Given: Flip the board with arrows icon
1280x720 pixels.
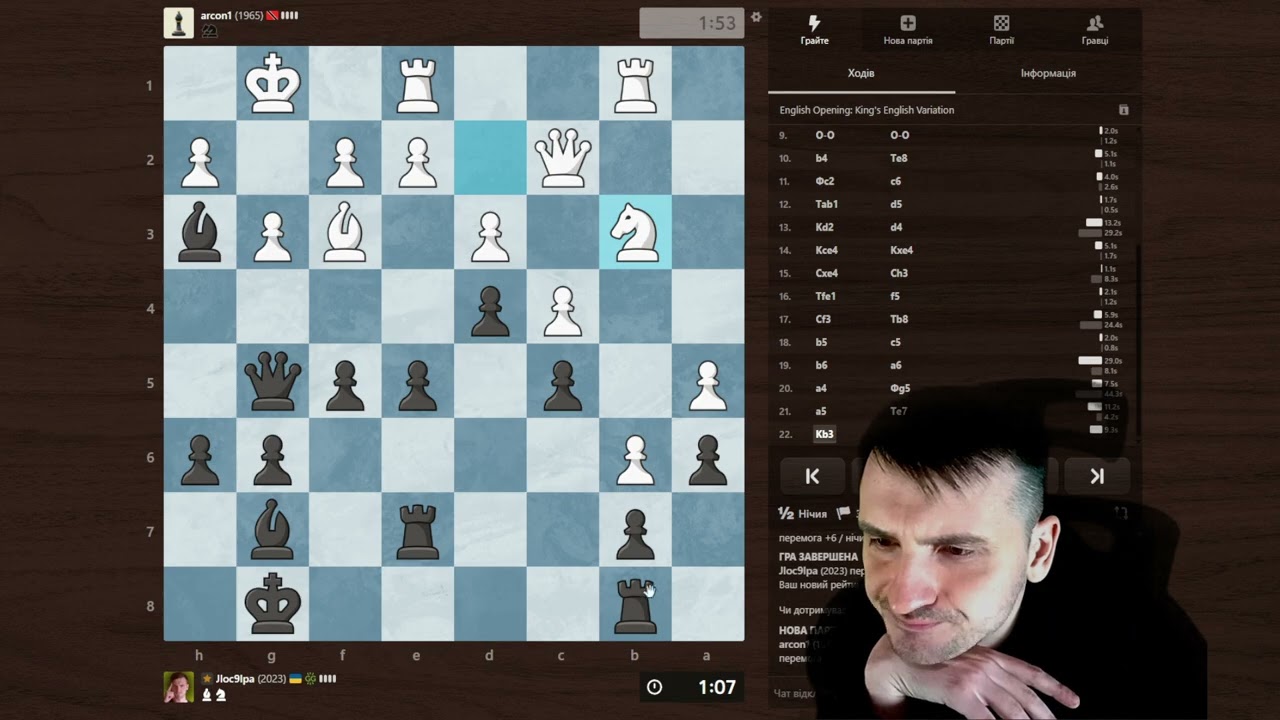Looking at the screenshot, I should point(1121,513).
